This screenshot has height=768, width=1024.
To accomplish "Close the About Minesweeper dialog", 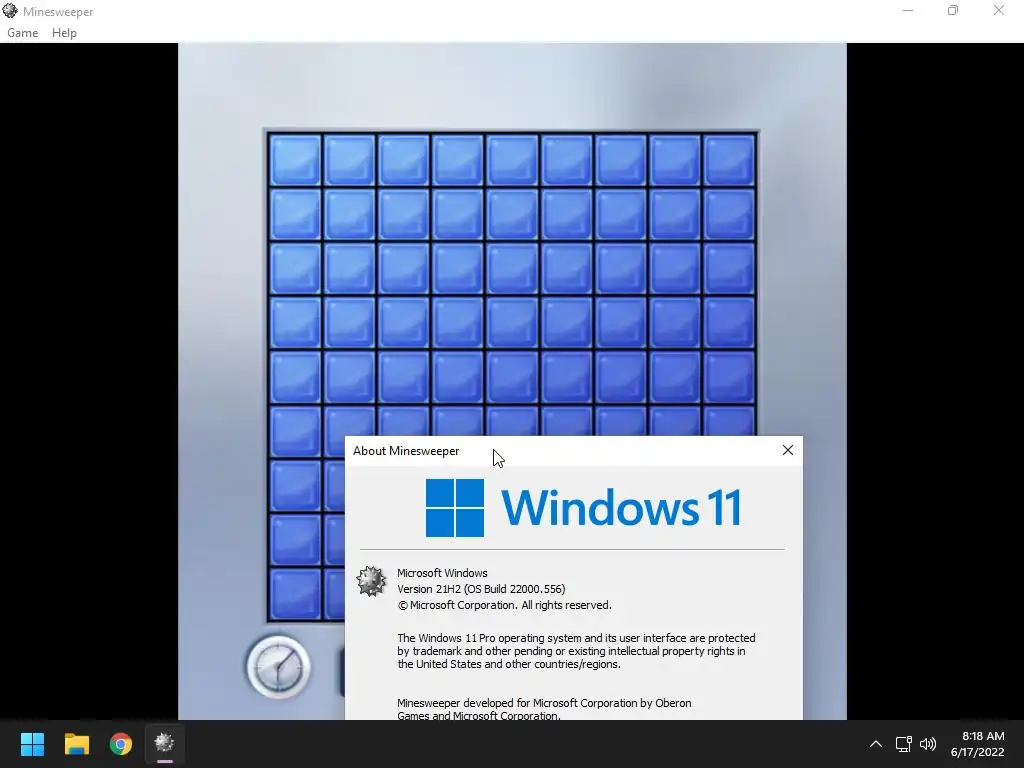I will coord(788,451).
